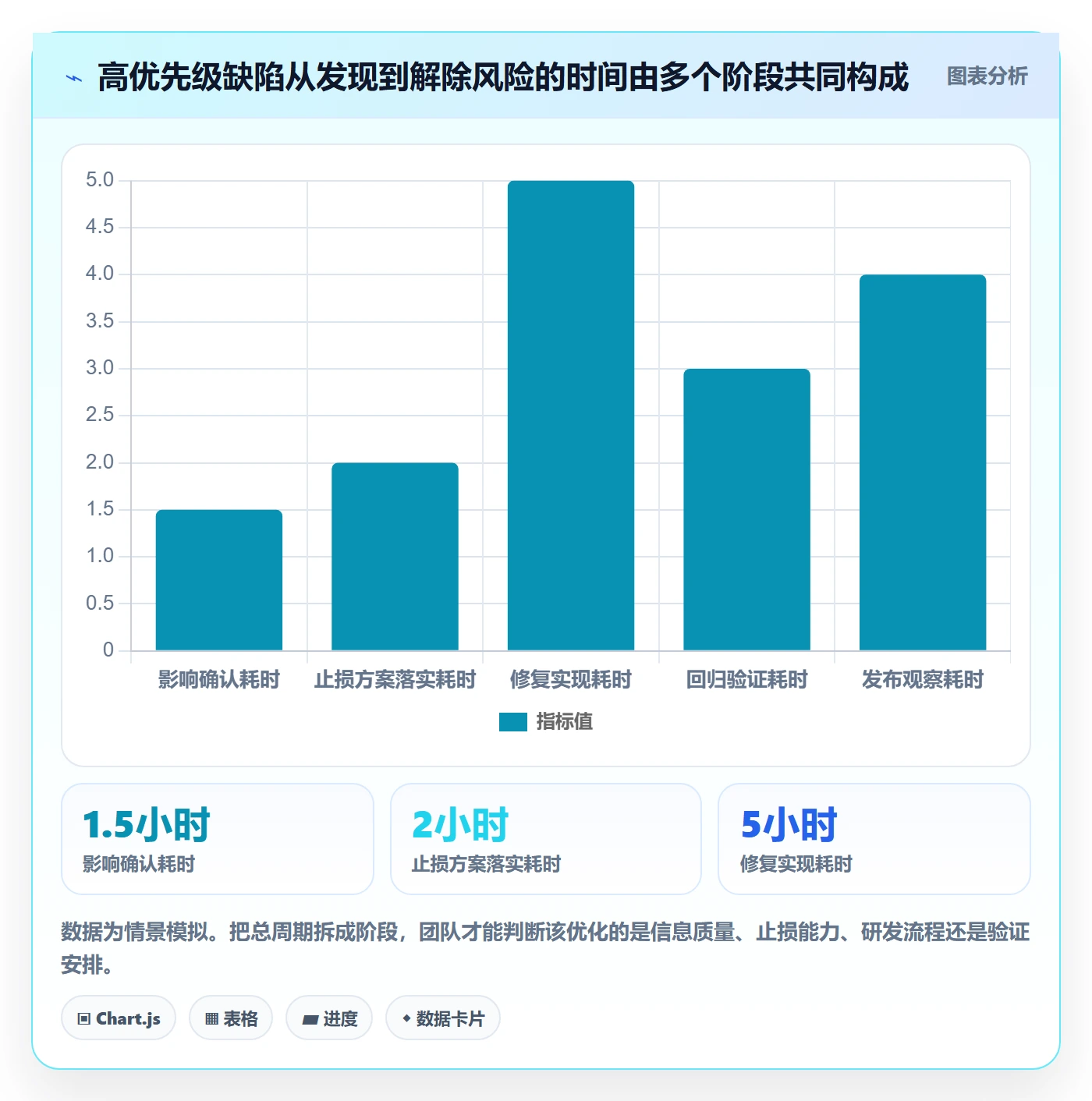Click the 进度 tag chip
Screen dimensions: 1092x1101
click(329, 1018)
